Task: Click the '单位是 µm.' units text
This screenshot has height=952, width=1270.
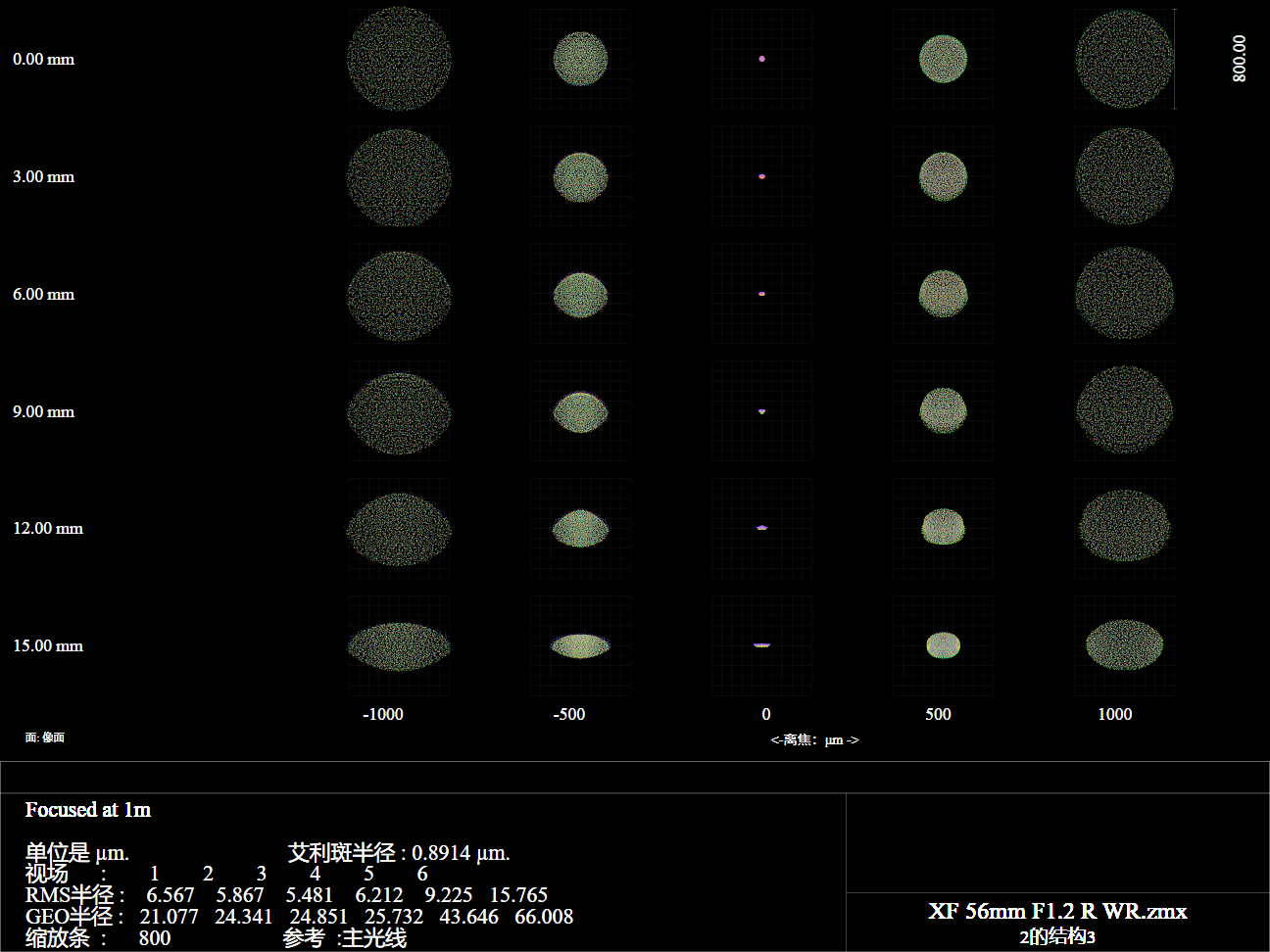Action: point(77,852)
